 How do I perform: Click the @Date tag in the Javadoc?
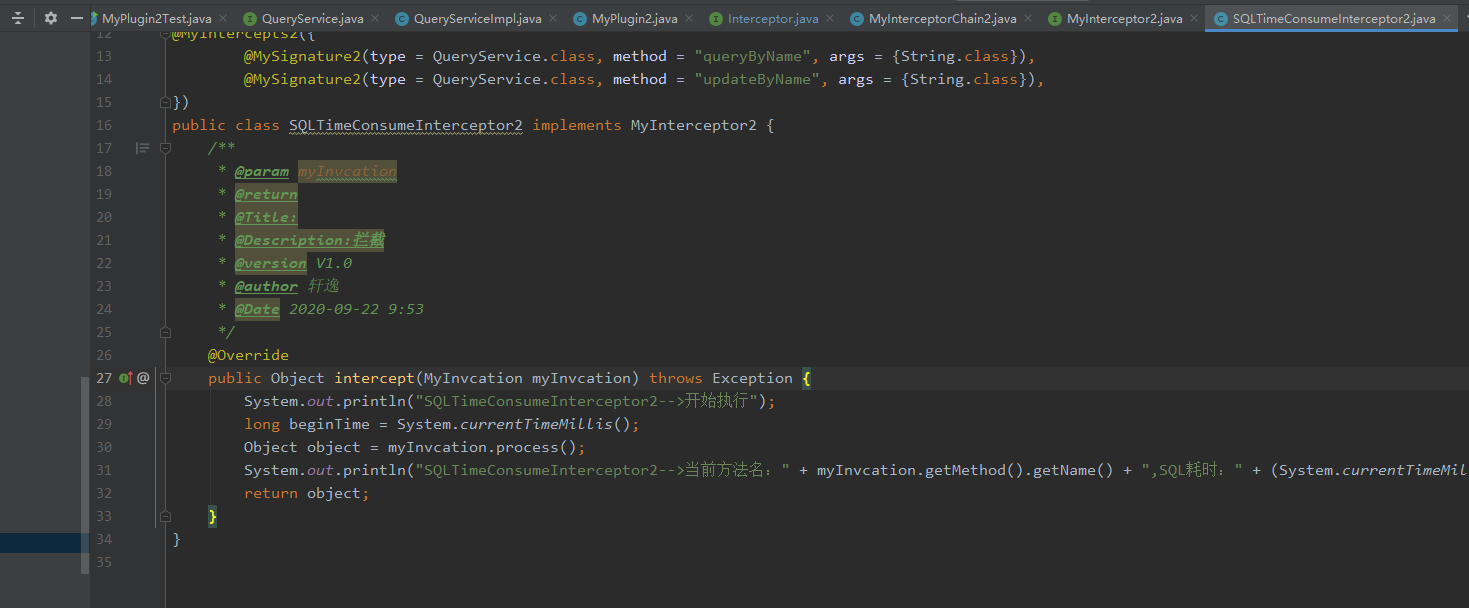click(x=257, y=309)
